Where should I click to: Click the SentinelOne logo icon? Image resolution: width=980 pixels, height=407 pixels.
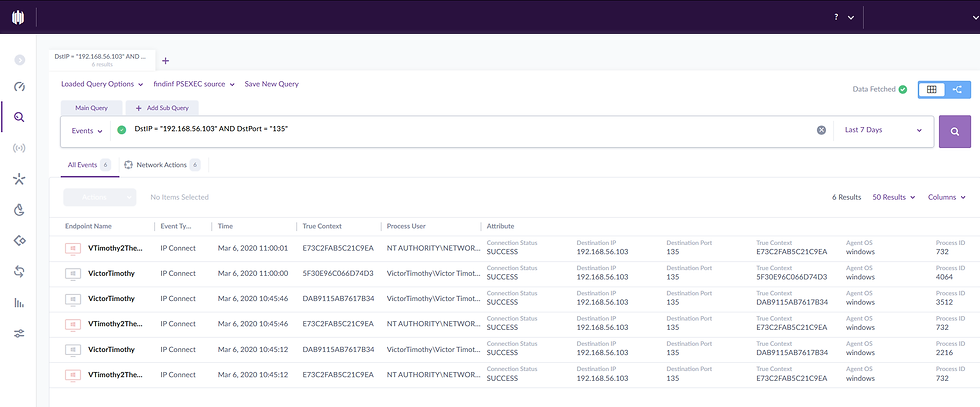[x=18, y=17]
